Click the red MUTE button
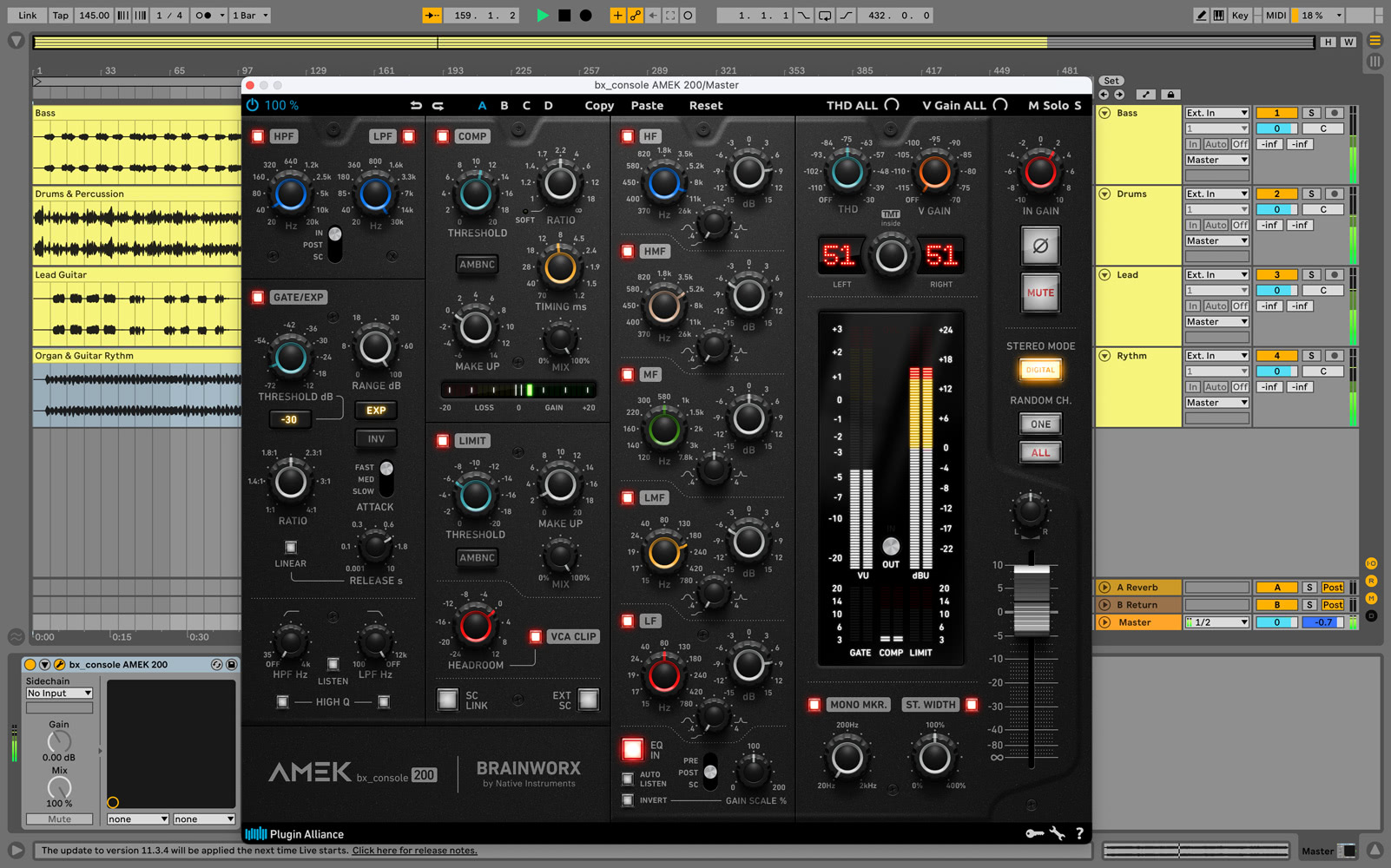The image size is (1391, 868). (1040, 293)
